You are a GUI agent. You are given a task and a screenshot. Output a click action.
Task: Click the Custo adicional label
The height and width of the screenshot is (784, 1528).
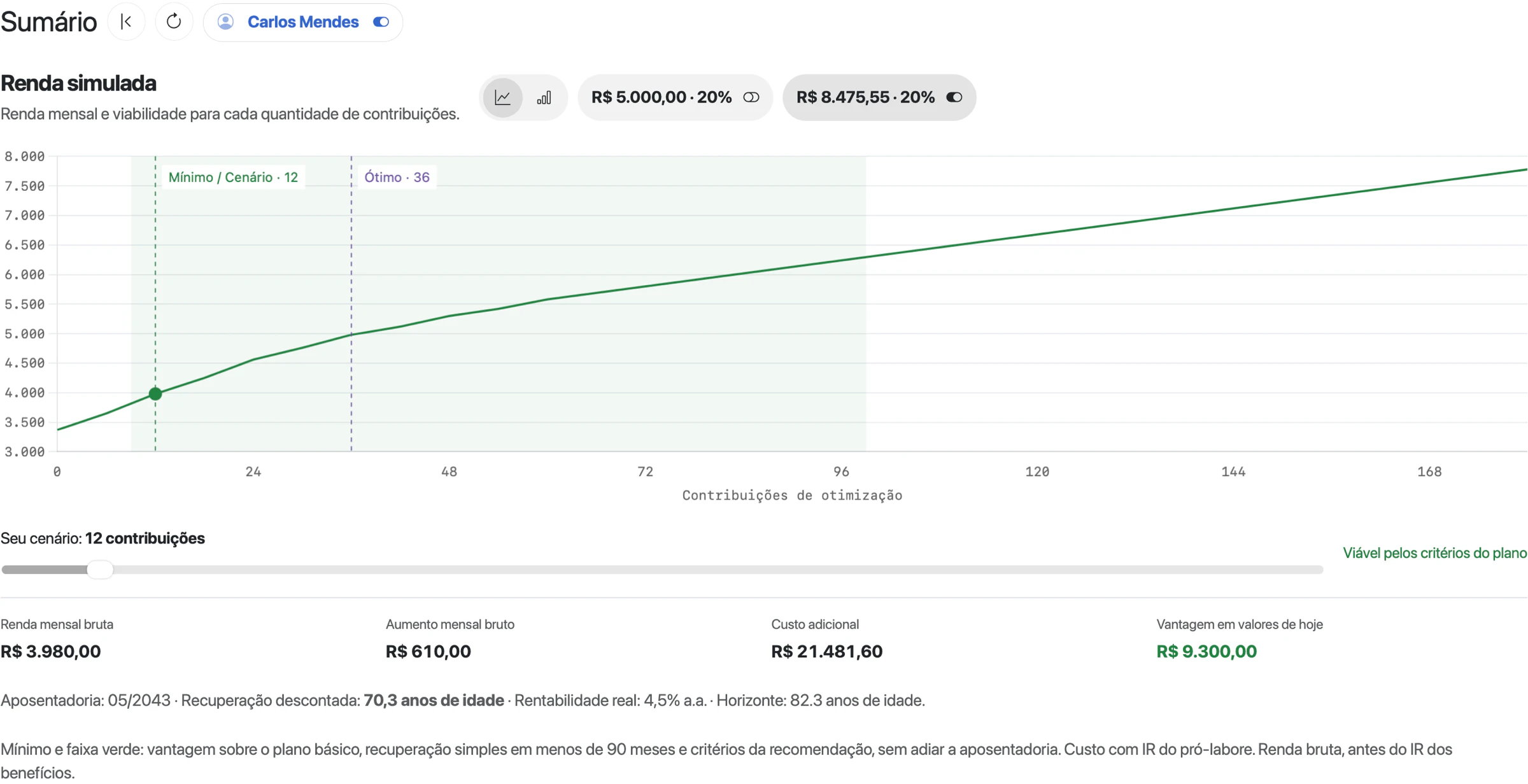click(x=815, y=624)
